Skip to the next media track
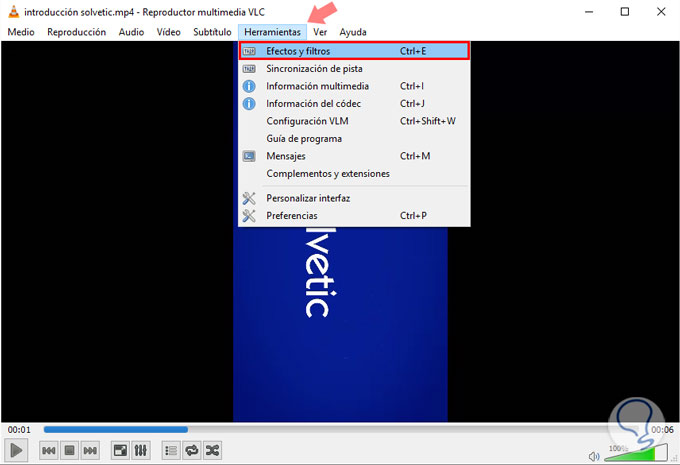Viewport: 680px width, 465px height. [90, 451]
